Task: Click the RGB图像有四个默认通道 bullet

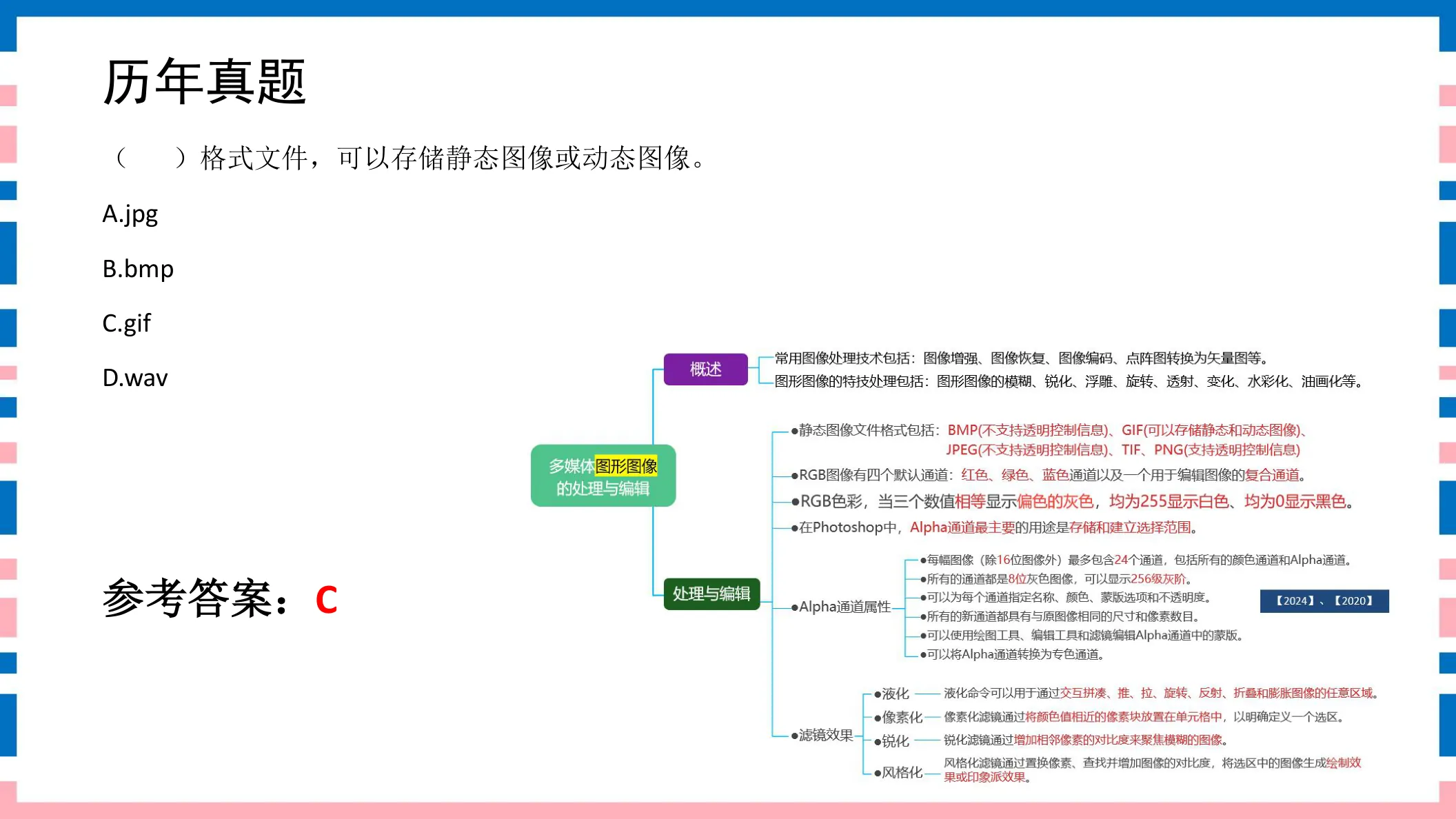Action: point(1049,475)
